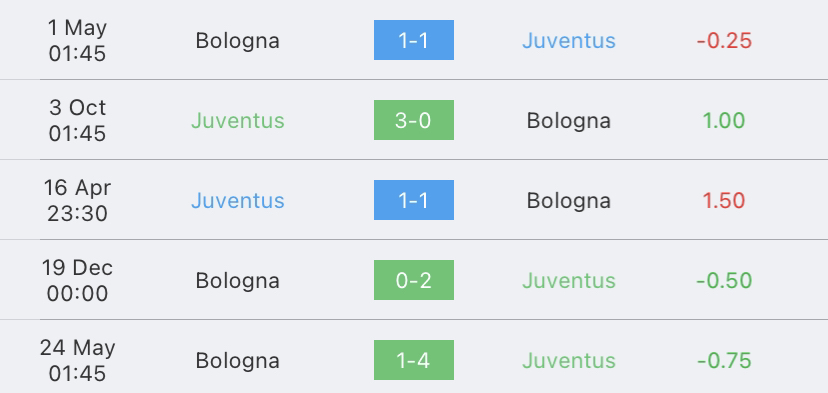Select Bologna in the 19 Dec match
The height and width of the screenshot is (393, 828).
click(x=237, y=280)
